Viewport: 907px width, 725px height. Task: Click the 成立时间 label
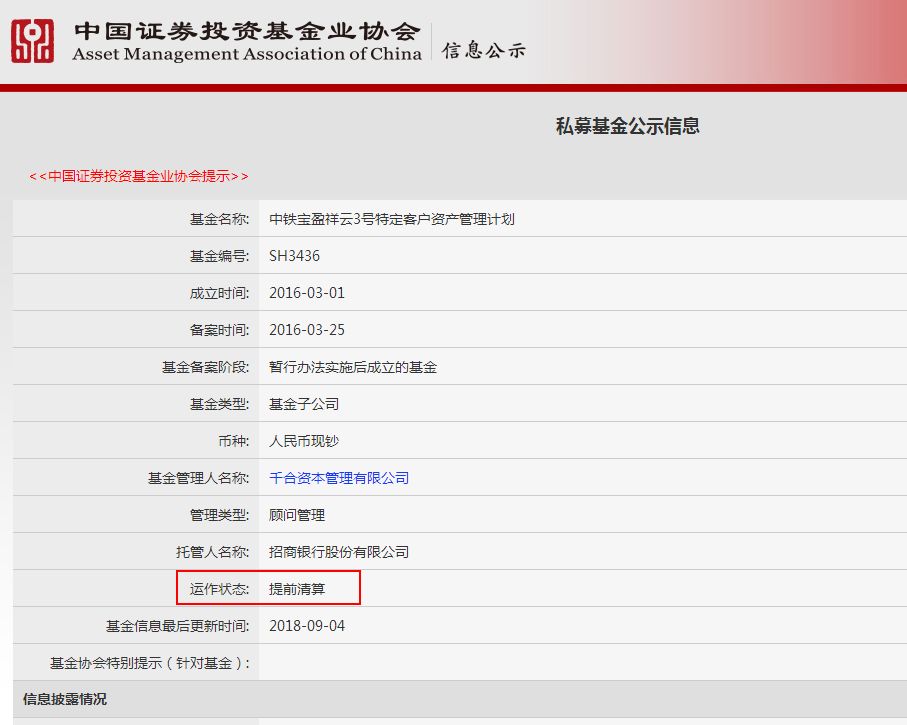[219, 293]
